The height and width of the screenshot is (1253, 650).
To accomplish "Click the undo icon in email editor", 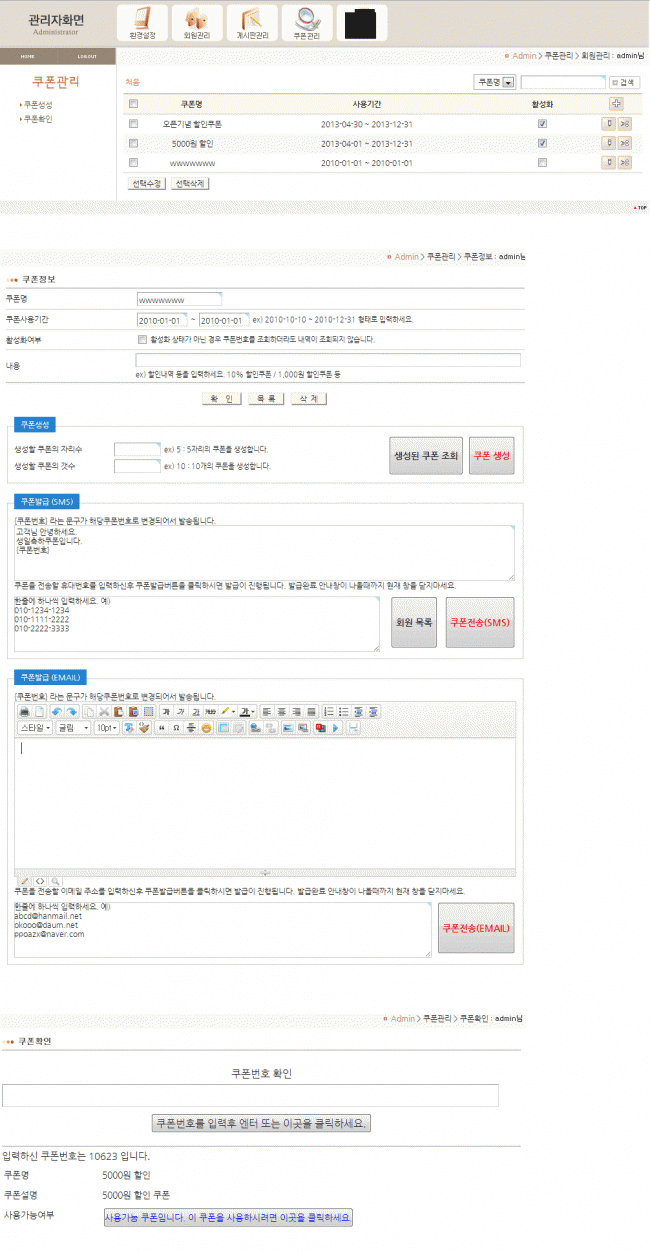I will pos(56,711).
